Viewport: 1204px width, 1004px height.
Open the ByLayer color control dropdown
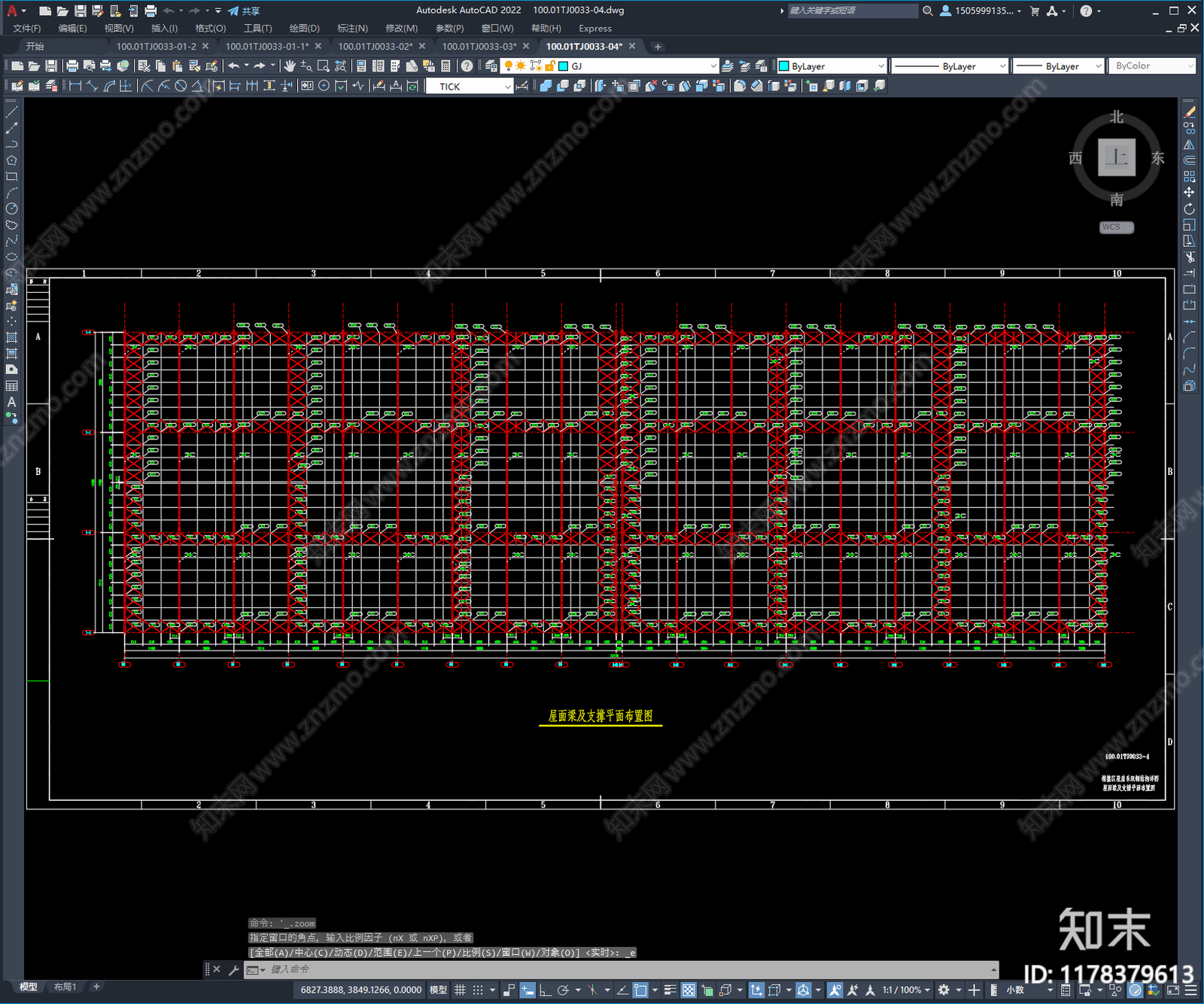click(881, 66)
